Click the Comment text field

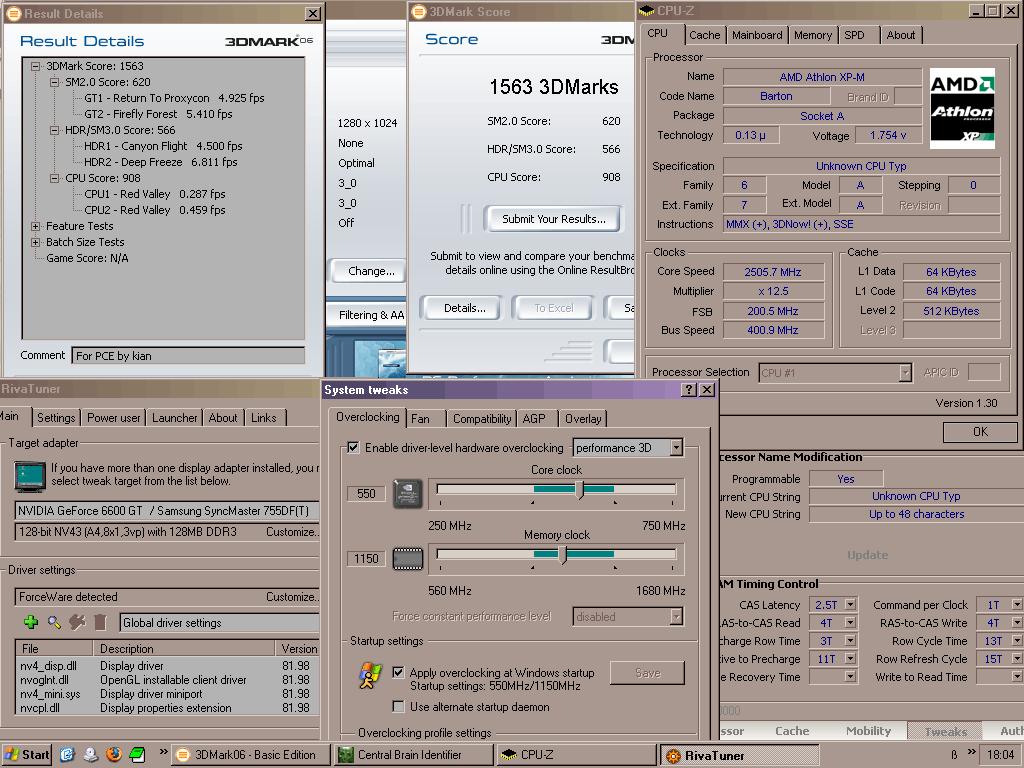[x=188, y=355]
